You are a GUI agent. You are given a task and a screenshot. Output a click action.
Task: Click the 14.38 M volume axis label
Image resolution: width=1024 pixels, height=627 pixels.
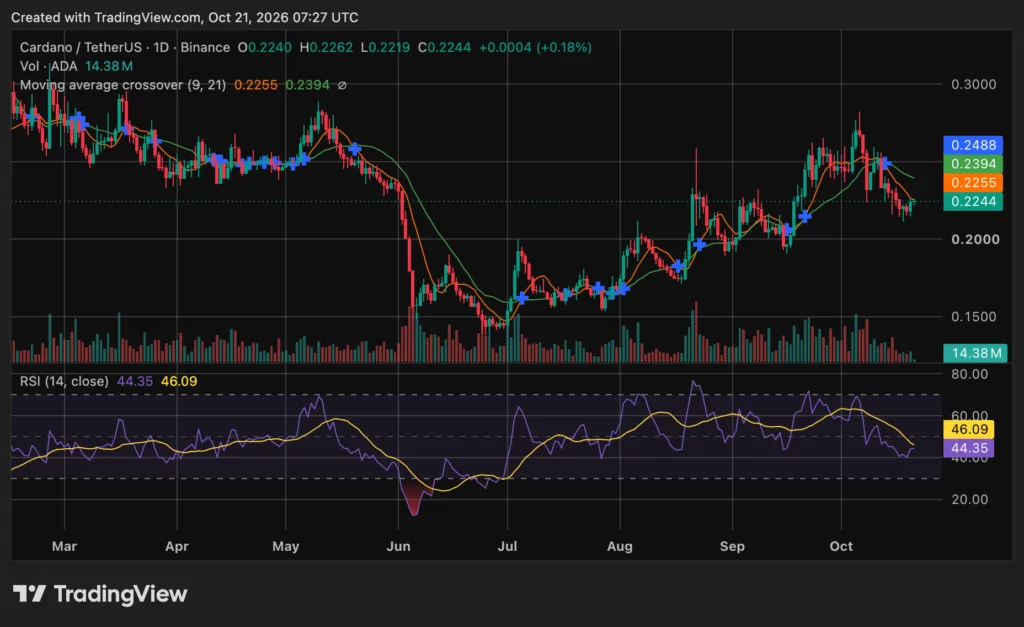(x=976, y=353)
